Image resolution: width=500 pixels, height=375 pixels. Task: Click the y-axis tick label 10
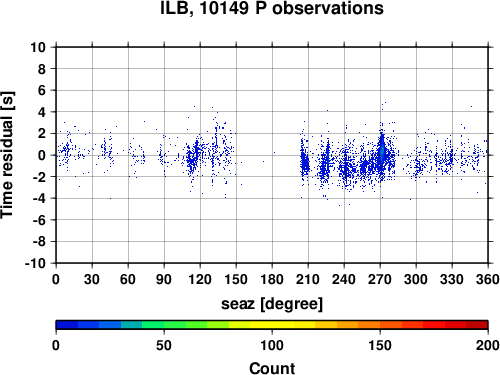pyautogui.click(x=38, y=47)
